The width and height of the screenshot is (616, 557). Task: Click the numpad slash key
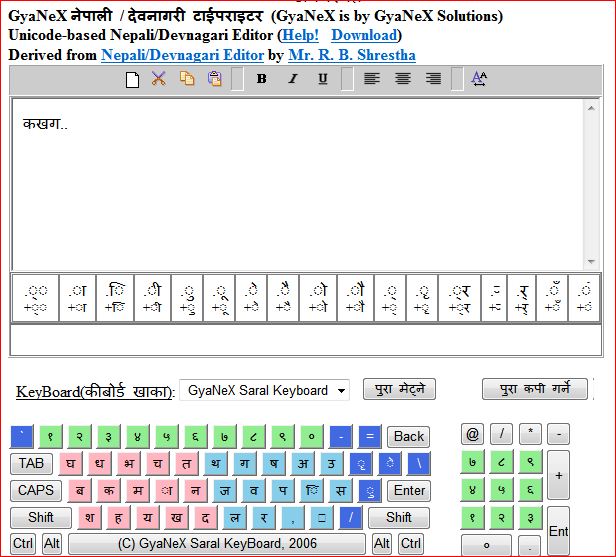click(x=501, y=434)
